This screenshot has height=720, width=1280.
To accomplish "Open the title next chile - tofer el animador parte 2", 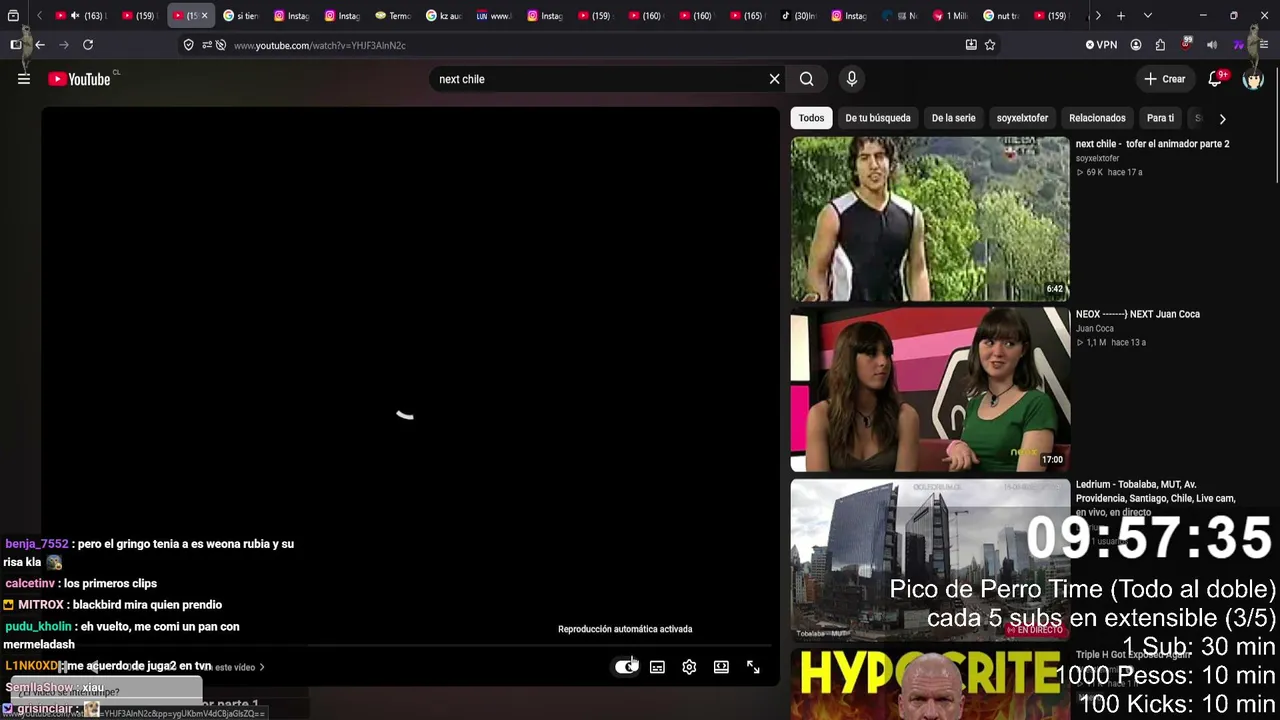I will (1153, 144).
